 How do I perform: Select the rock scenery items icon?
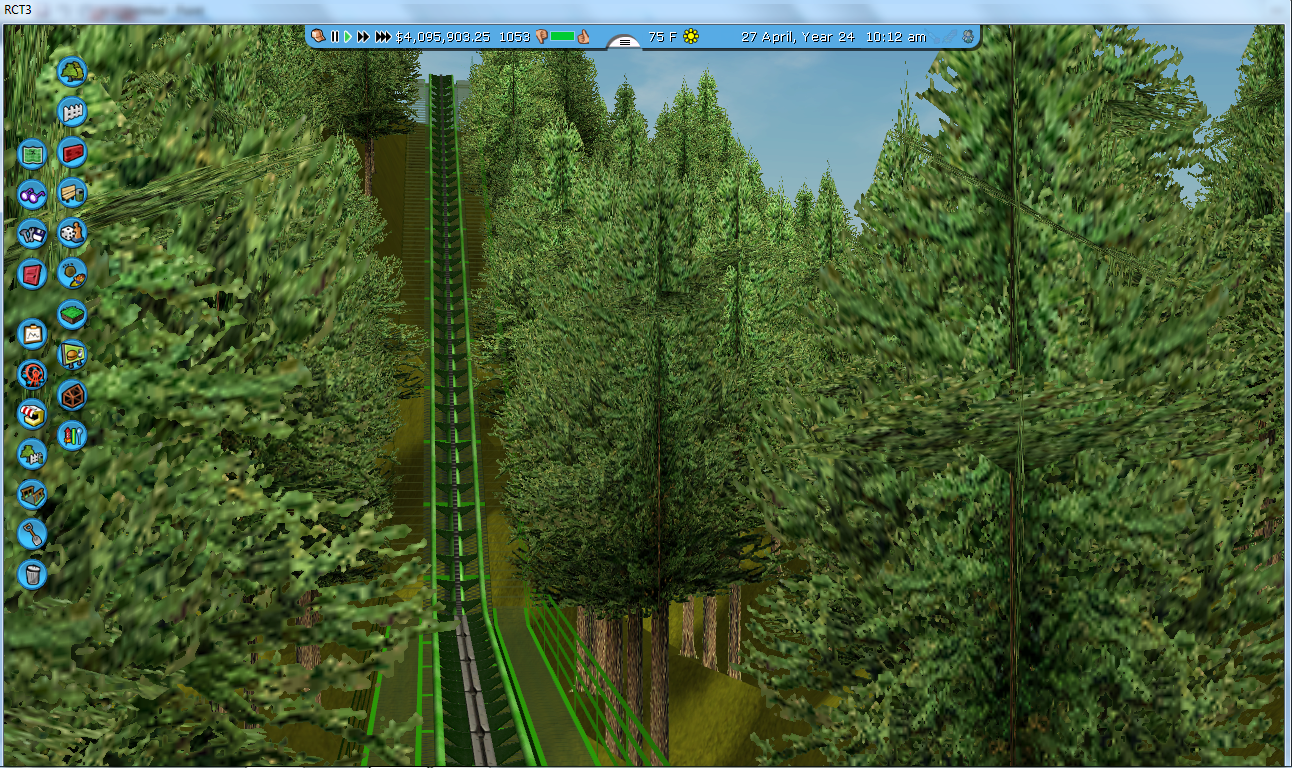(x=72, y=273)
